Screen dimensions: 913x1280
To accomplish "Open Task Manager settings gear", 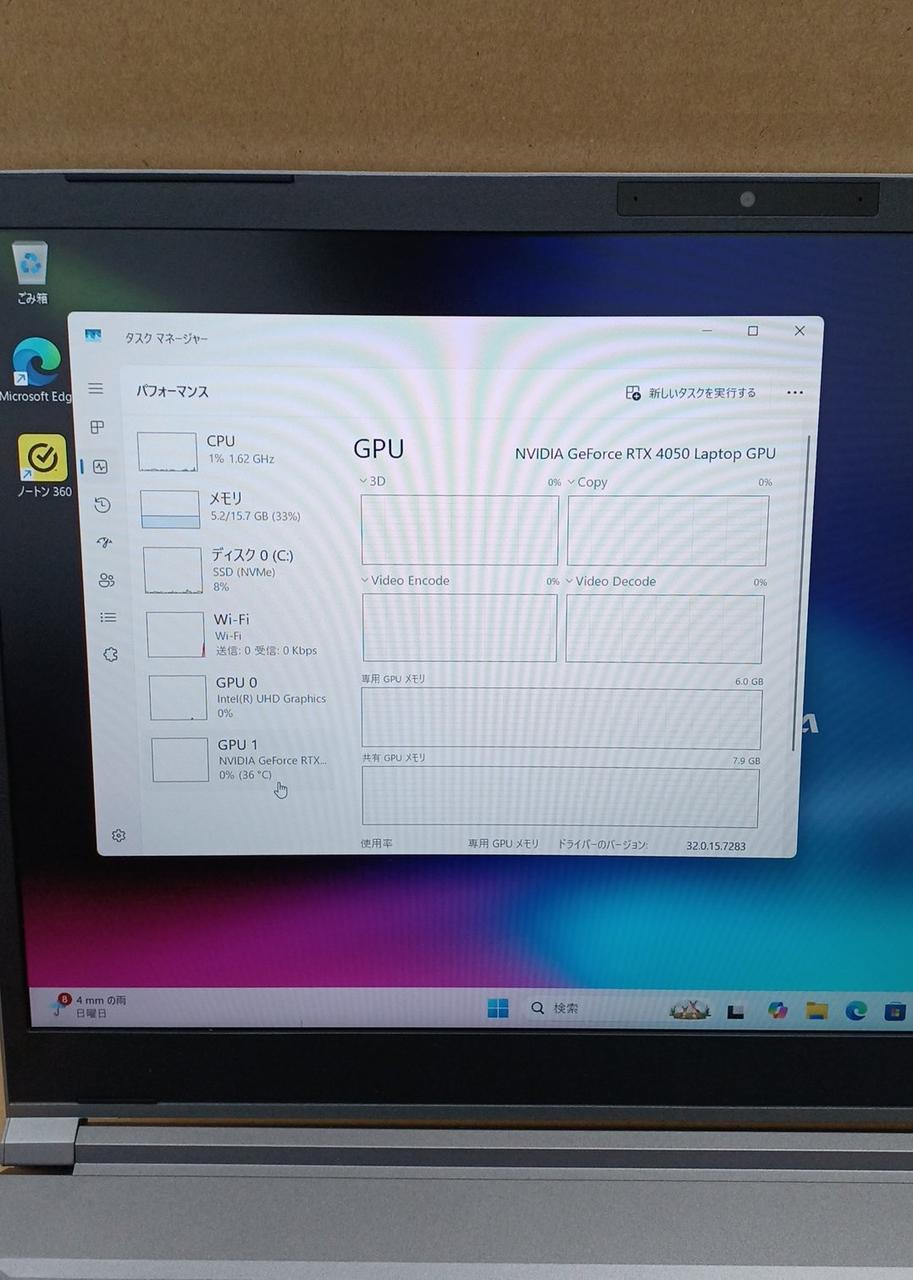I will click(118, 835).
